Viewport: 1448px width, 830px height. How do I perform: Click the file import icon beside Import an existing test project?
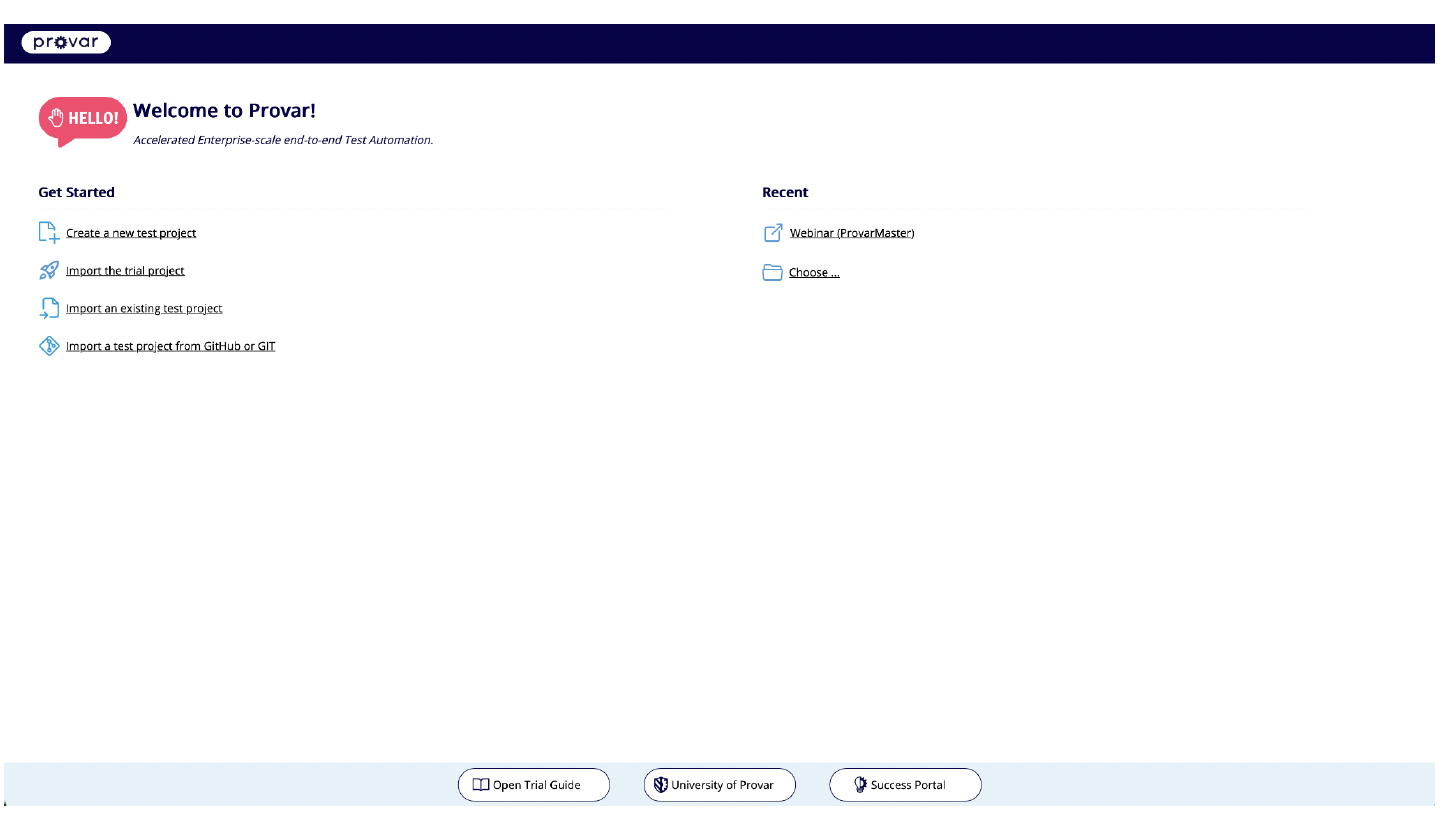pos(49,309)
